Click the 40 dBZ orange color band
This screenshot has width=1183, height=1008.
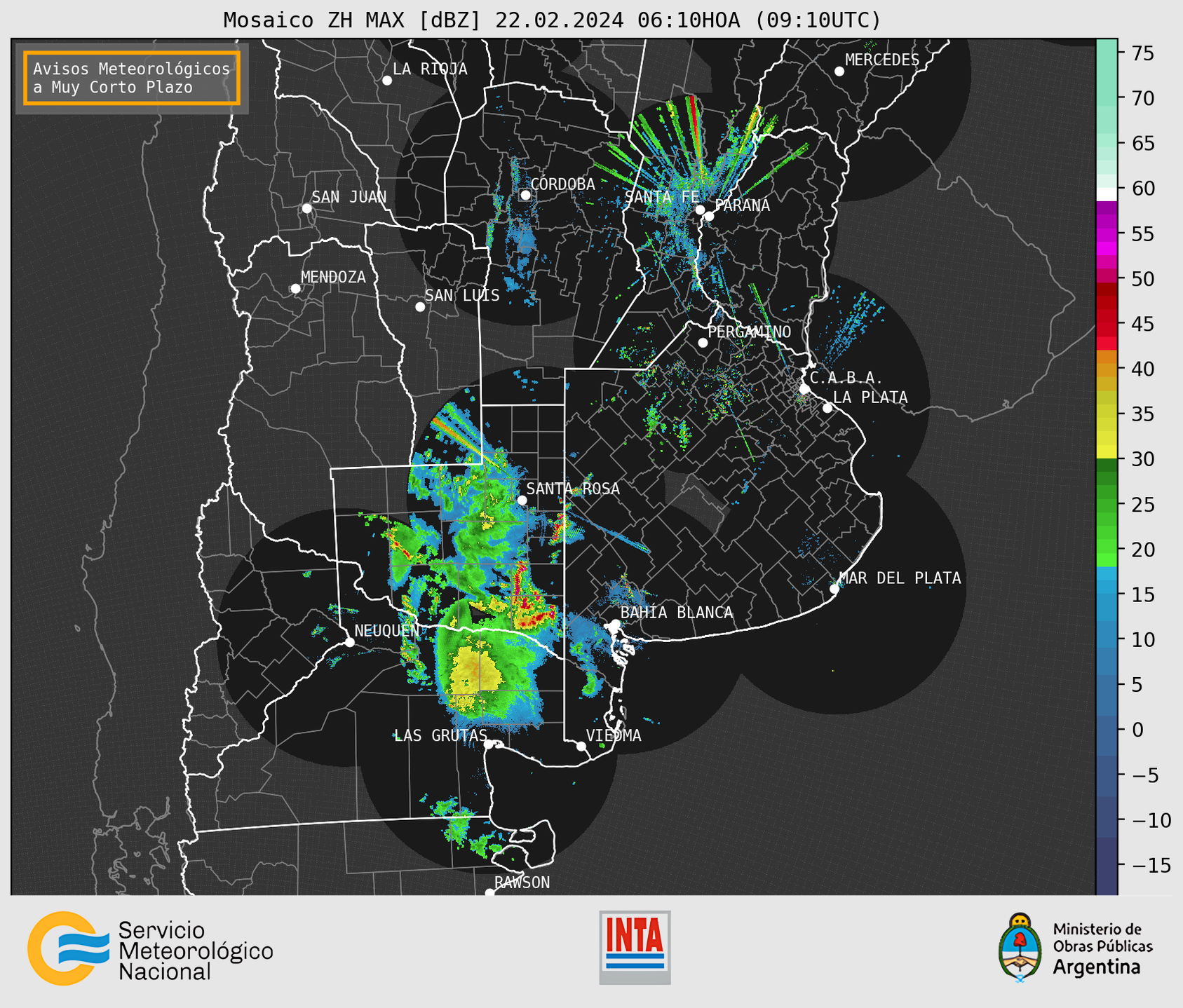(x=1107, y=369)
